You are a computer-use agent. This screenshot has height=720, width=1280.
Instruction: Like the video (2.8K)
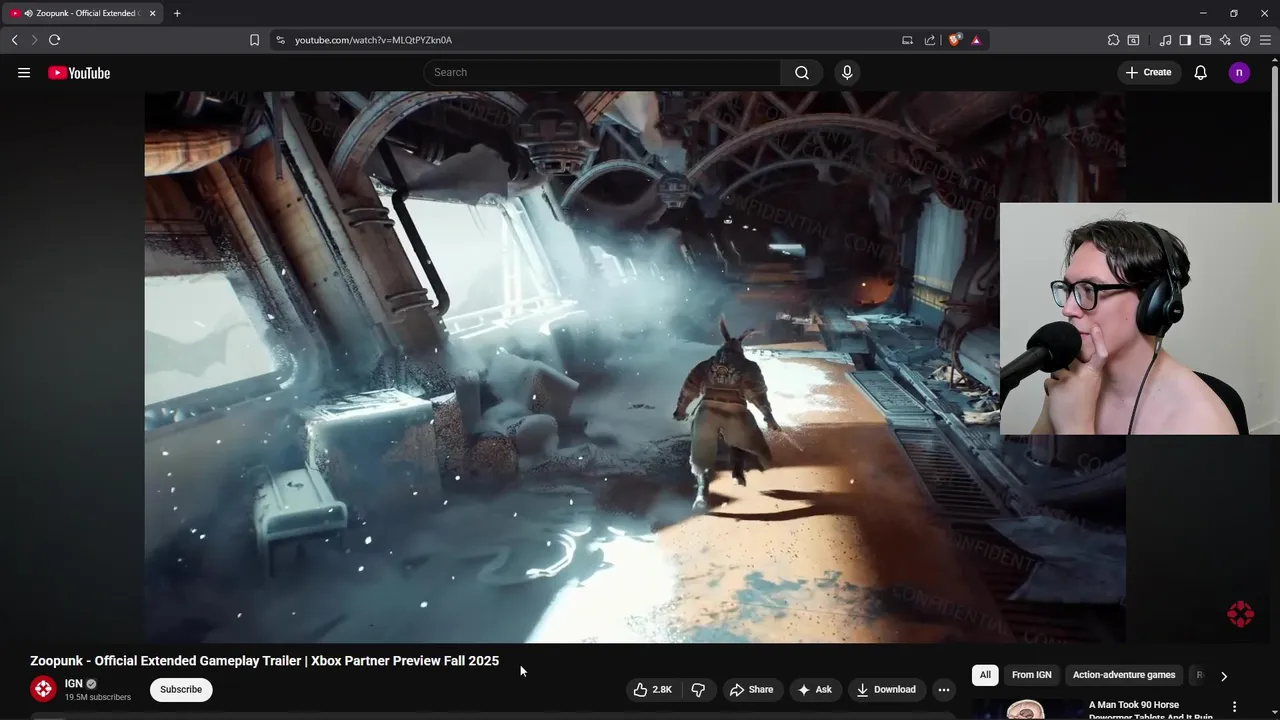(x=652, y=689)
